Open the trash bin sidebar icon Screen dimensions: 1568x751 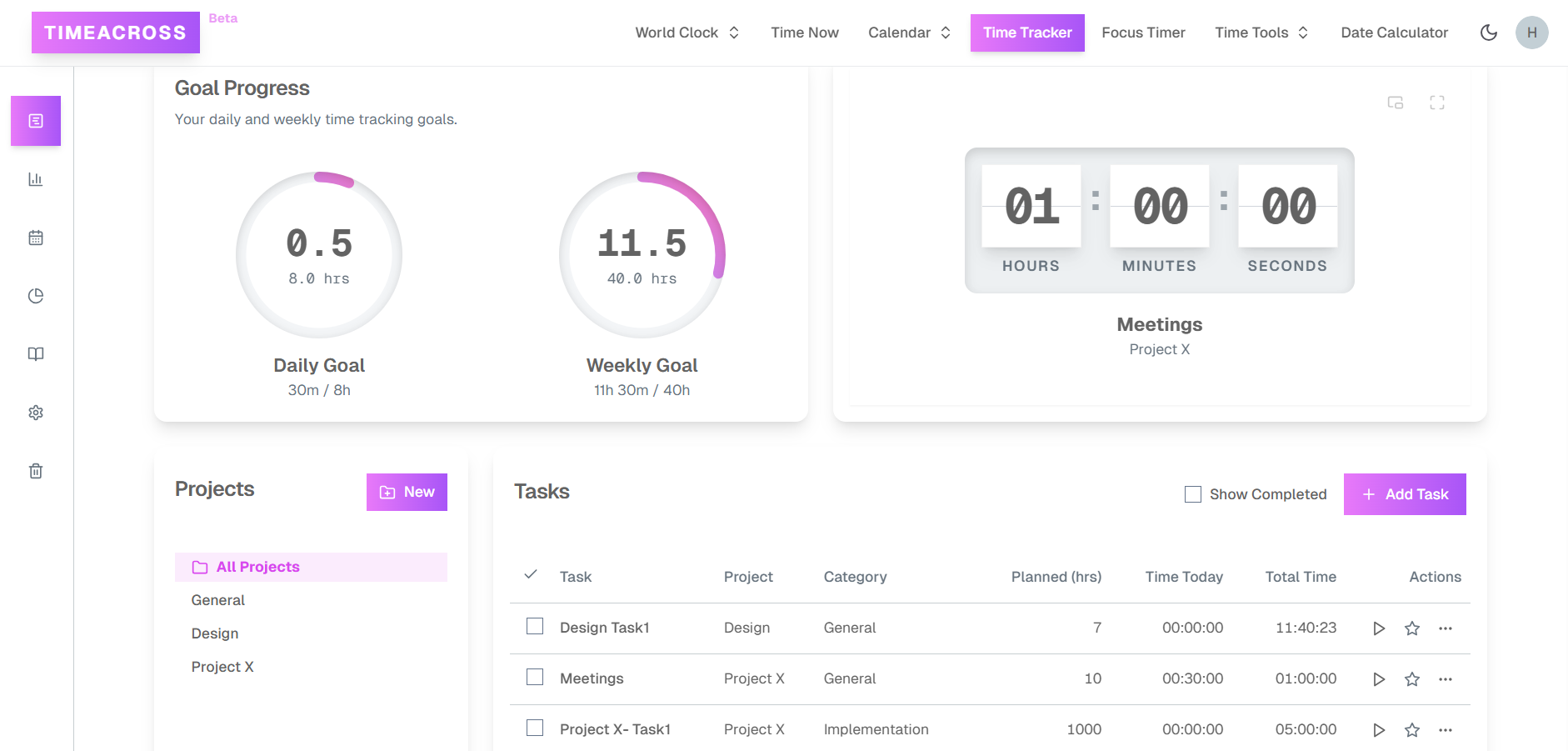pos(36,471)
